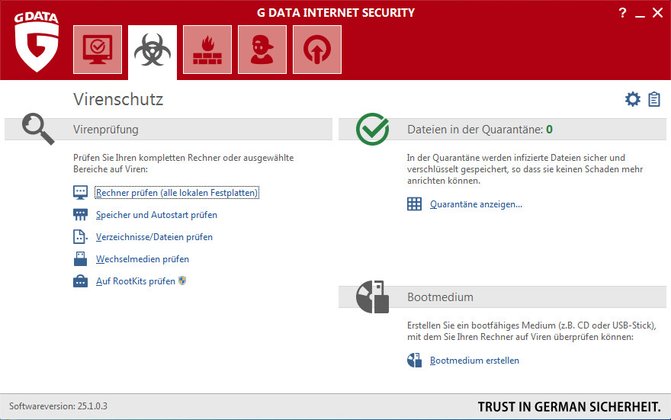Click the disc icon beside Bootmedium erstellen
The height and width of the screenshot is (420, 671).
tap(414, 360)
